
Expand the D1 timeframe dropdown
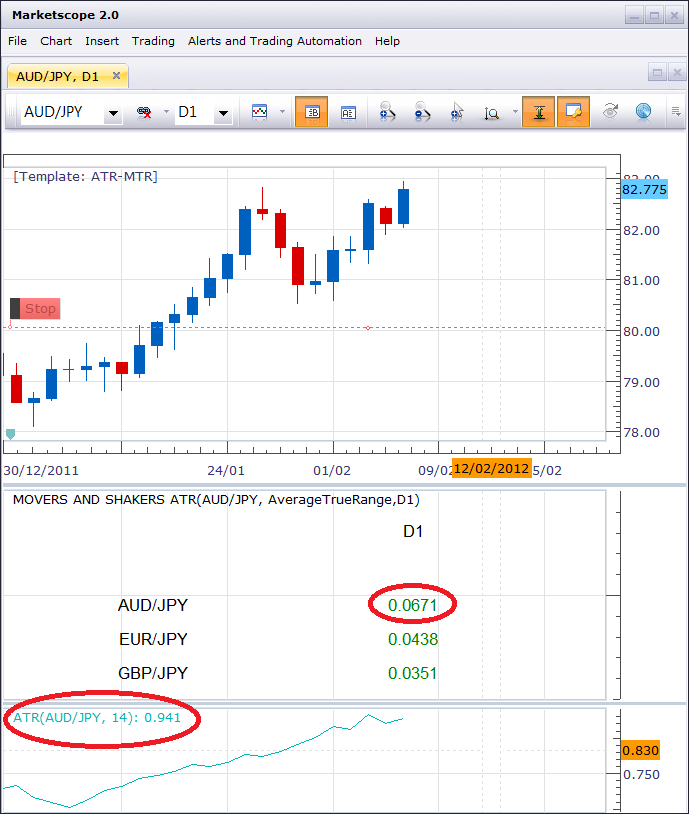223,113
